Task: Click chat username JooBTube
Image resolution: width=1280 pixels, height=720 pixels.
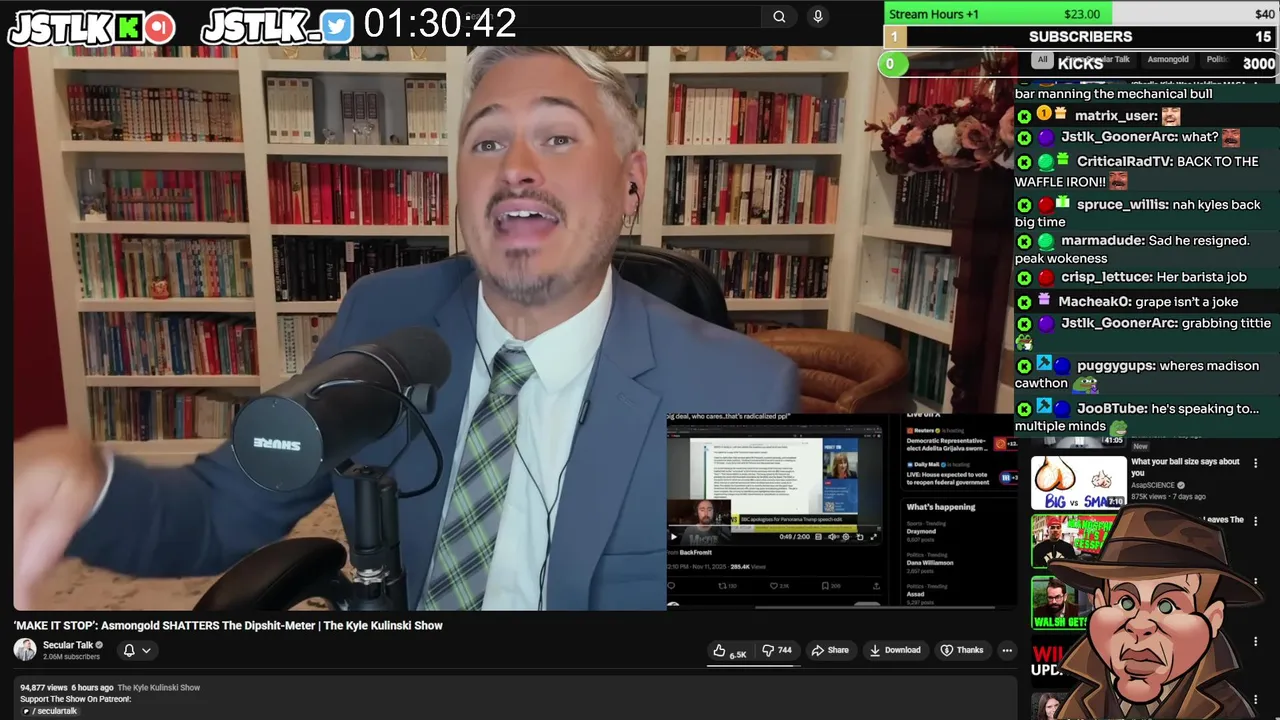Action: pos(1112,409)
